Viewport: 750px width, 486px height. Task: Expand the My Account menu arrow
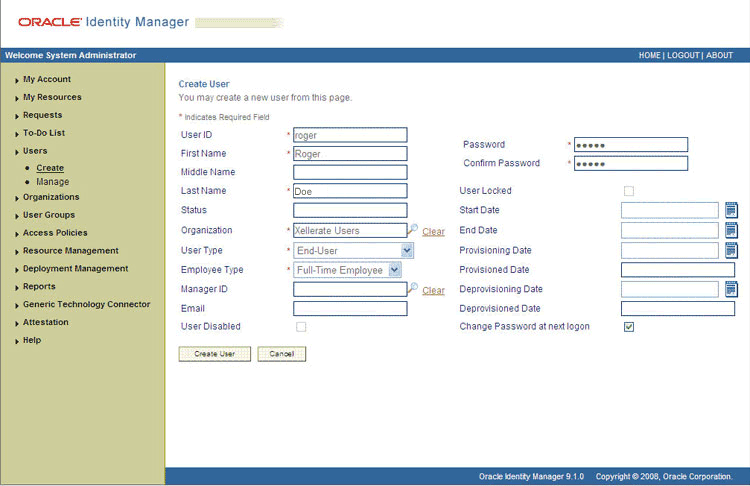(x=17, y=80)
